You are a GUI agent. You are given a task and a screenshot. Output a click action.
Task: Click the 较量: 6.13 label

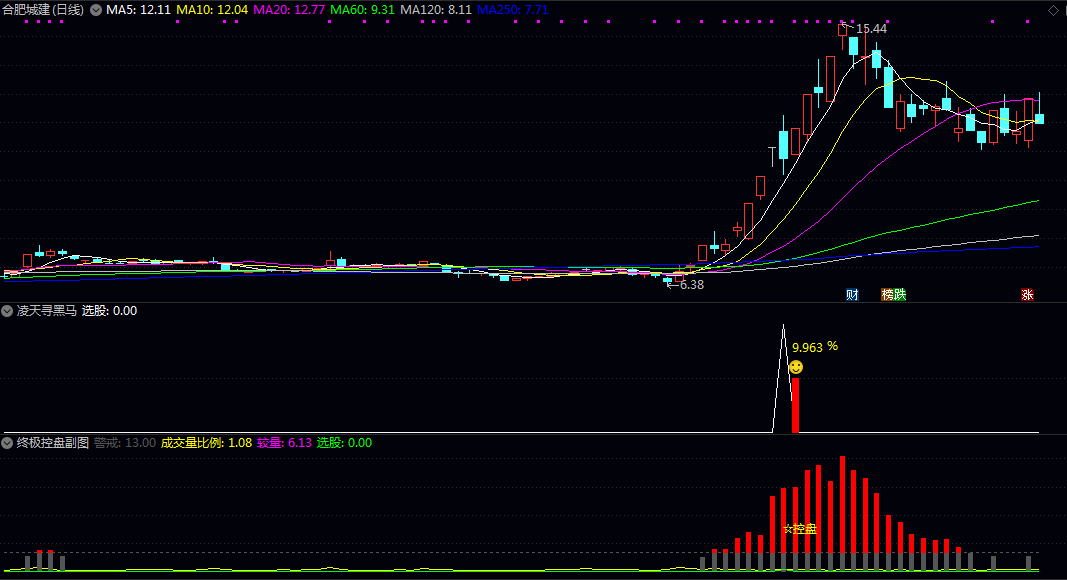284,443
